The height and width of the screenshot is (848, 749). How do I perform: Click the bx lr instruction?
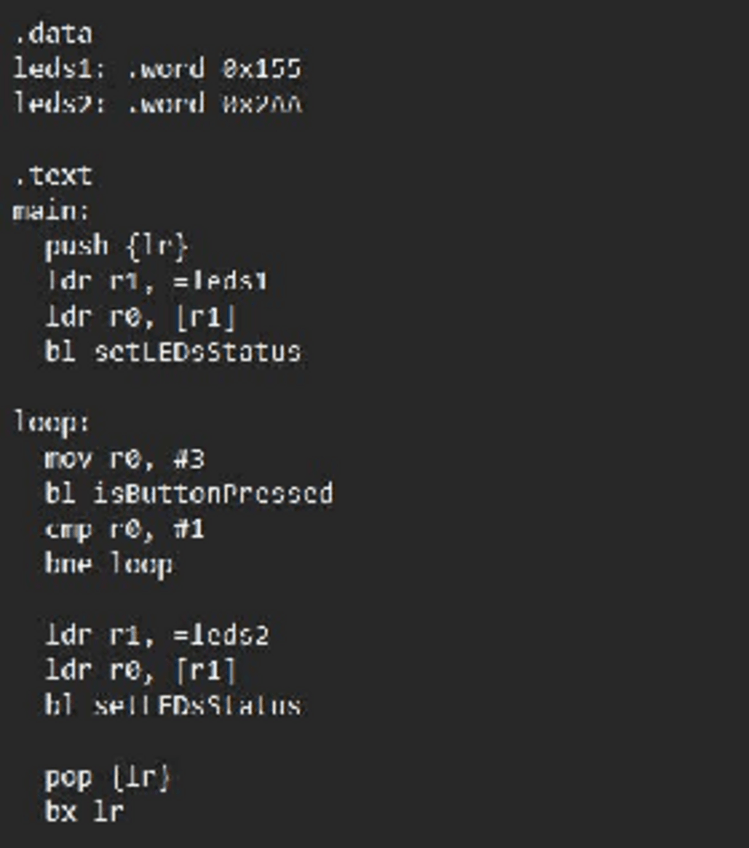pos(84,811)
